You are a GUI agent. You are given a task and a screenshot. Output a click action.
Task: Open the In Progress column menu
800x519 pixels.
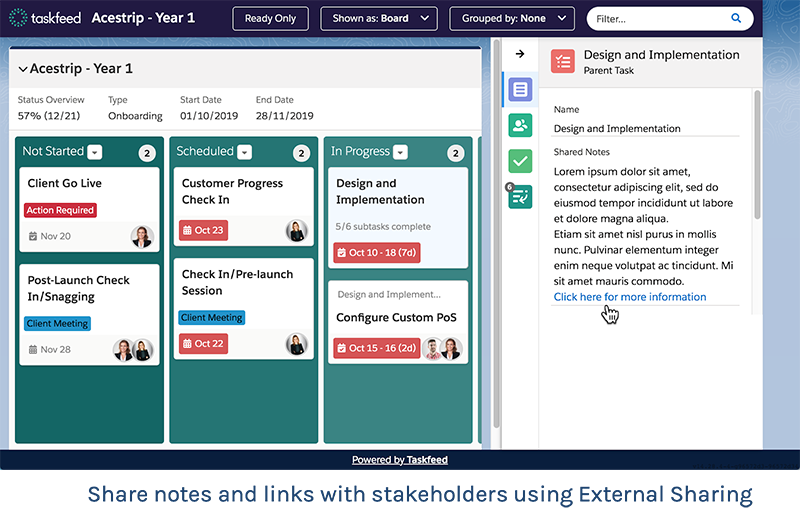tap(401, 152)
